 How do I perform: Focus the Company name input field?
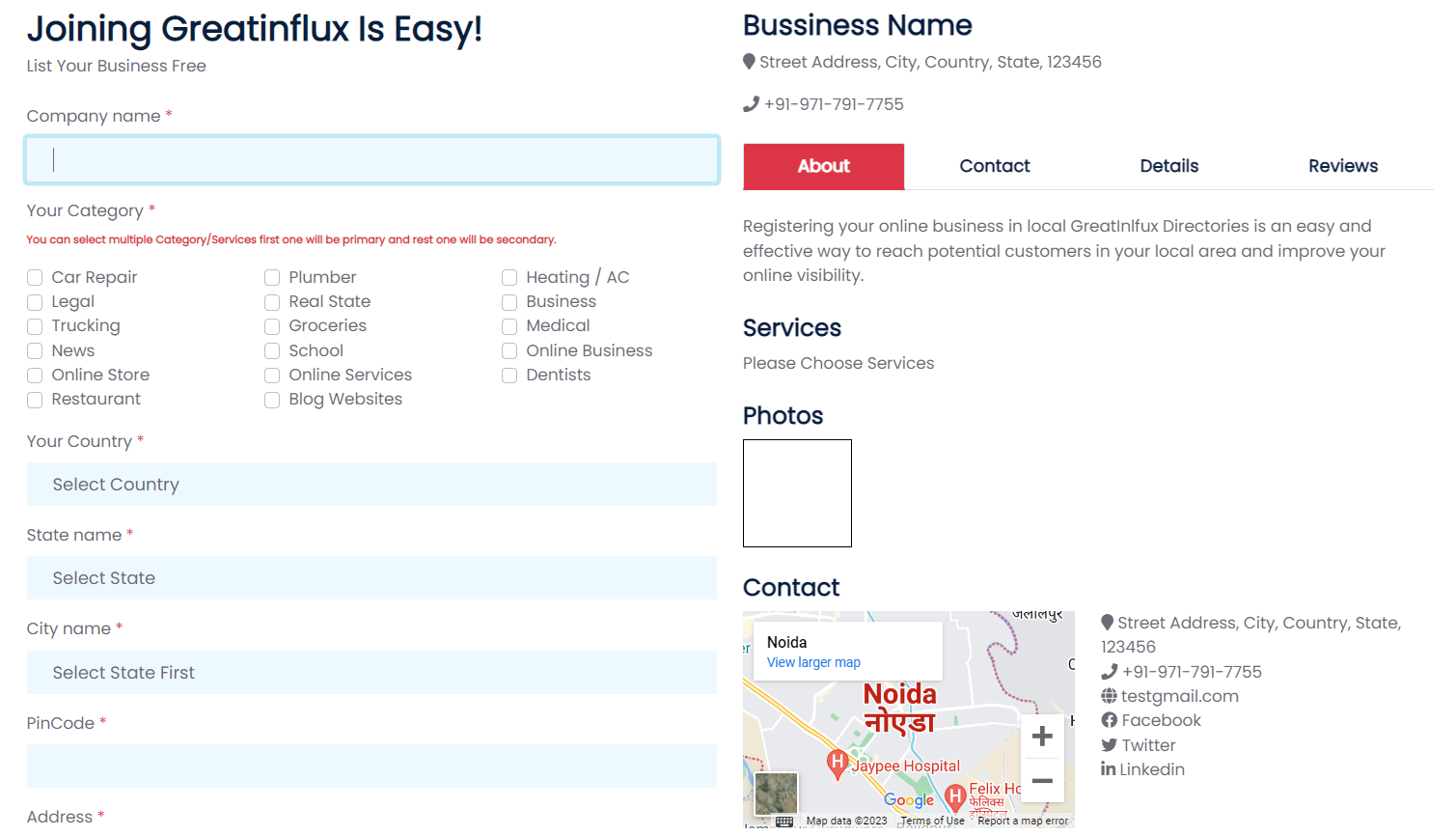pos(371,159)
